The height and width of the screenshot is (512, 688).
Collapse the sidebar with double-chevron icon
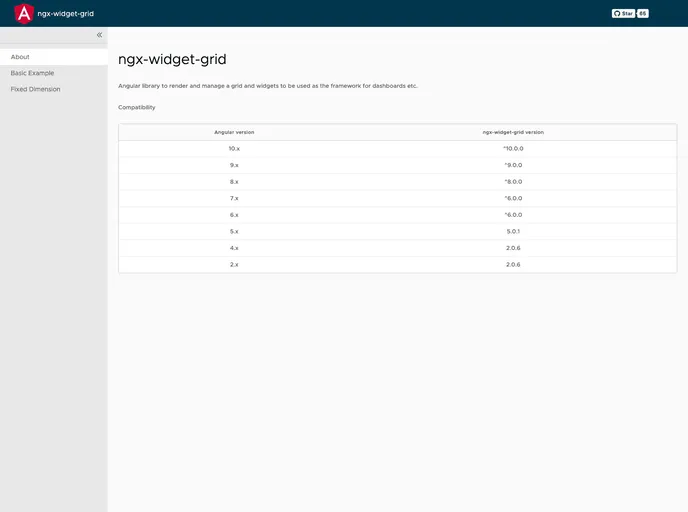coord(100,35)
